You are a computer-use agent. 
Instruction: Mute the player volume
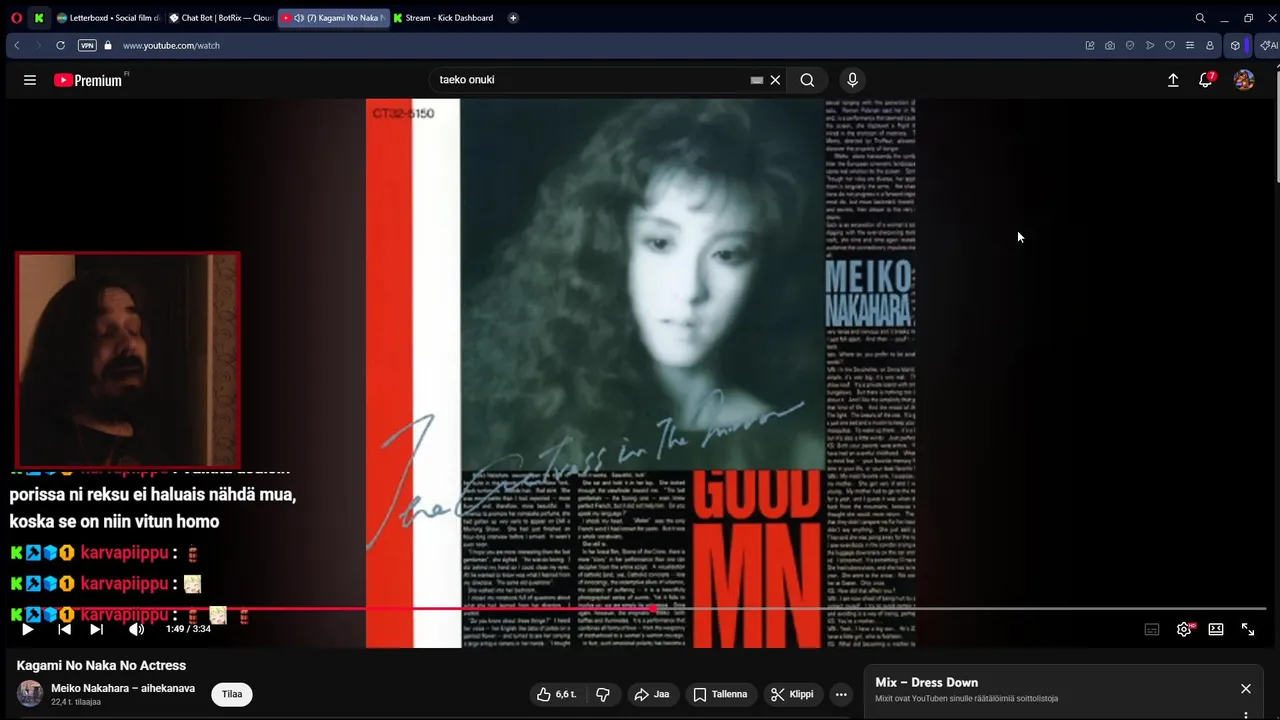[136, 629]
